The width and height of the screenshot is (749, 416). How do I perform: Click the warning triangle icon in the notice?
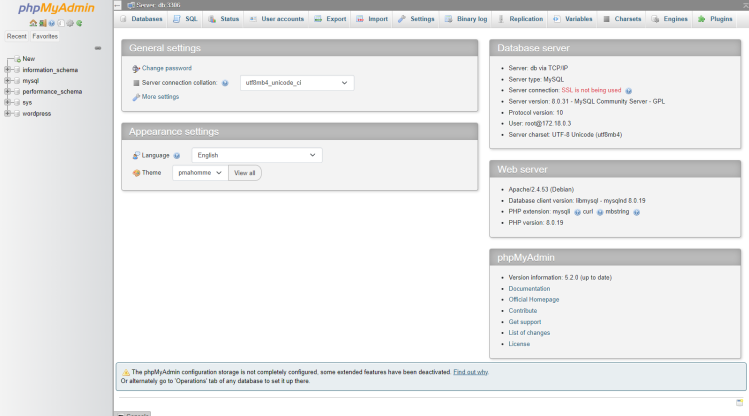(126, 372)
